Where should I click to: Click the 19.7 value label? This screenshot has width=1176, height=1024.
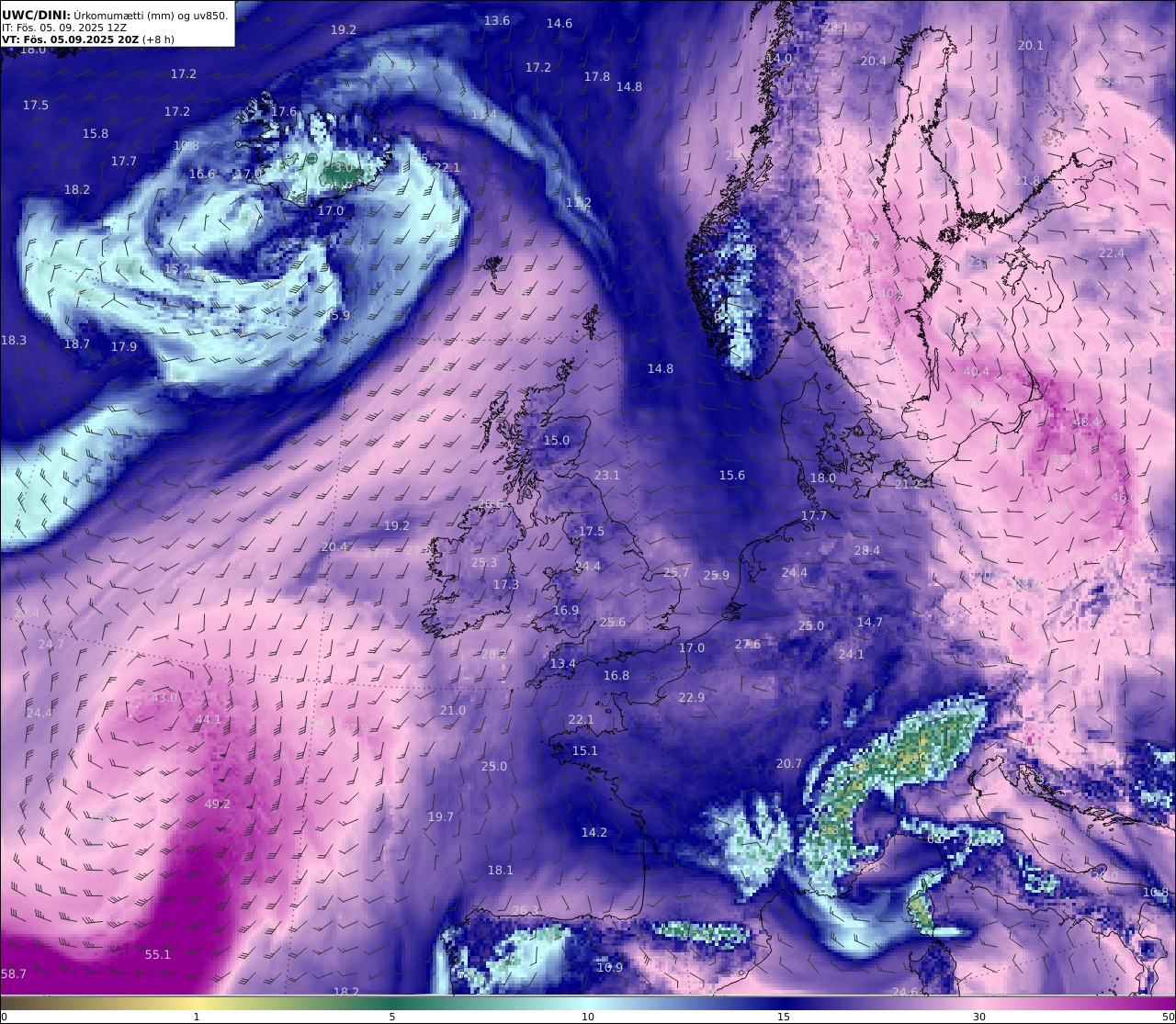click(x=441, y=816)
